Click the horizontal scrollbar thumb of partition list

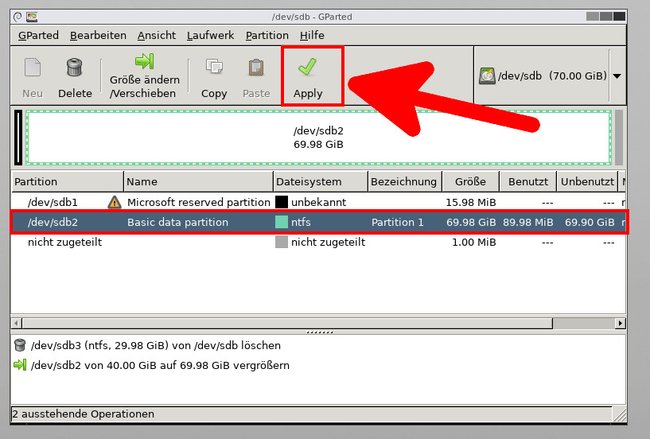287,323
